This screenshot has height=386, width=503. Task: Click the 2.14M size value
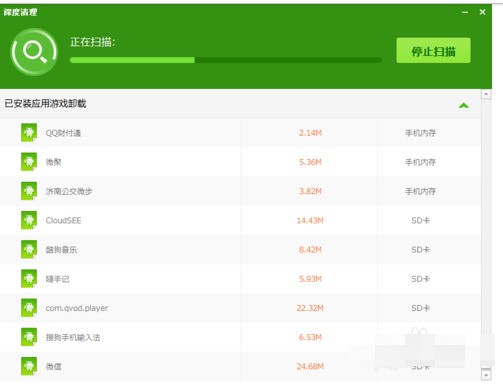(310, 133)
